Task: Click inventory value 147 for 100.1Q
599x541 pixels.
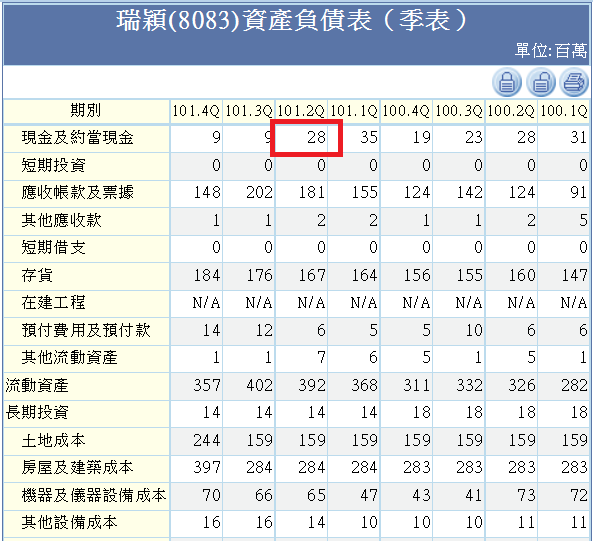Action: (575, 275)
